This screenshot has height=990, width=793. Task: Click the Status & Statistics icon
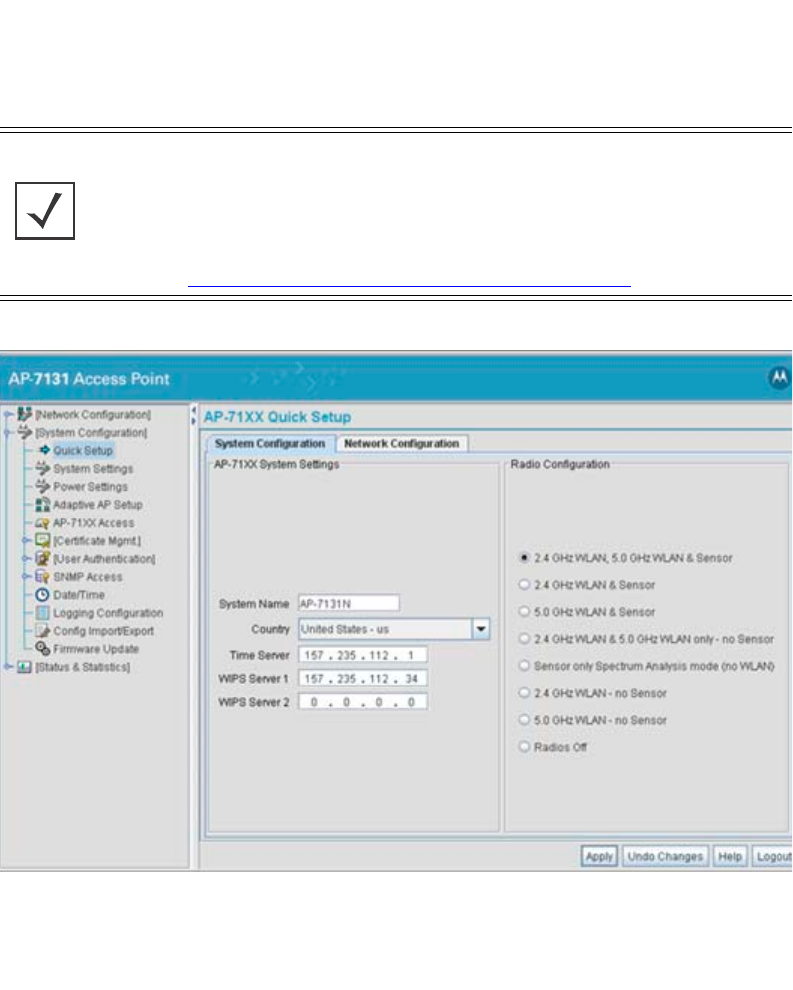(25, 667)
